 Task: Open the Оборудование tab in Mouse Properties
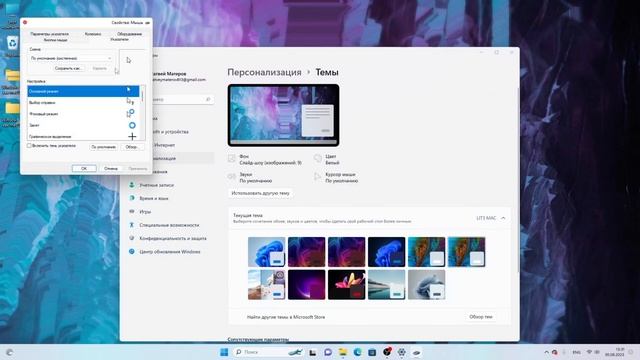click(x=129, y=34)
